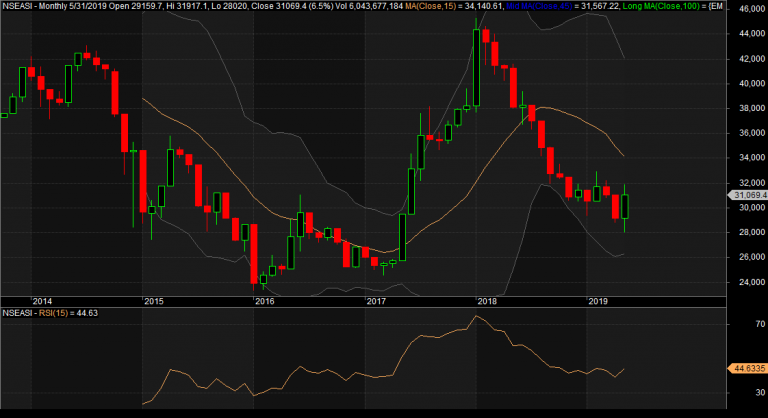
Task: Click the 70 level on RSI axis
Action: 760,324
